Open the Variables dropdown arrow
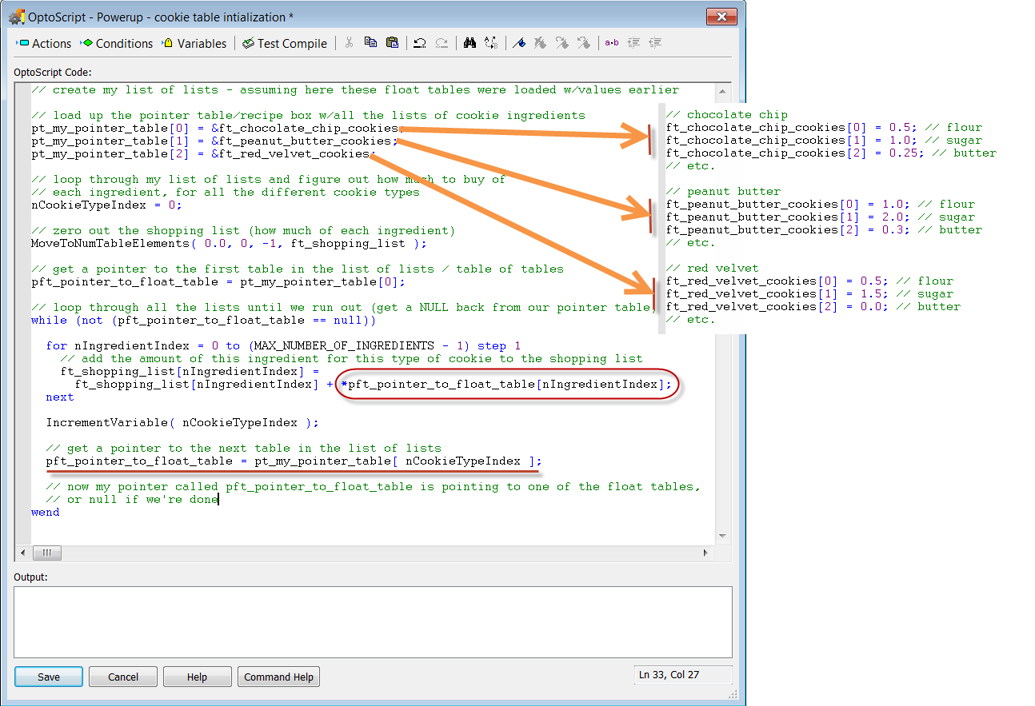 pyautogui.click(x=163, y=43)
